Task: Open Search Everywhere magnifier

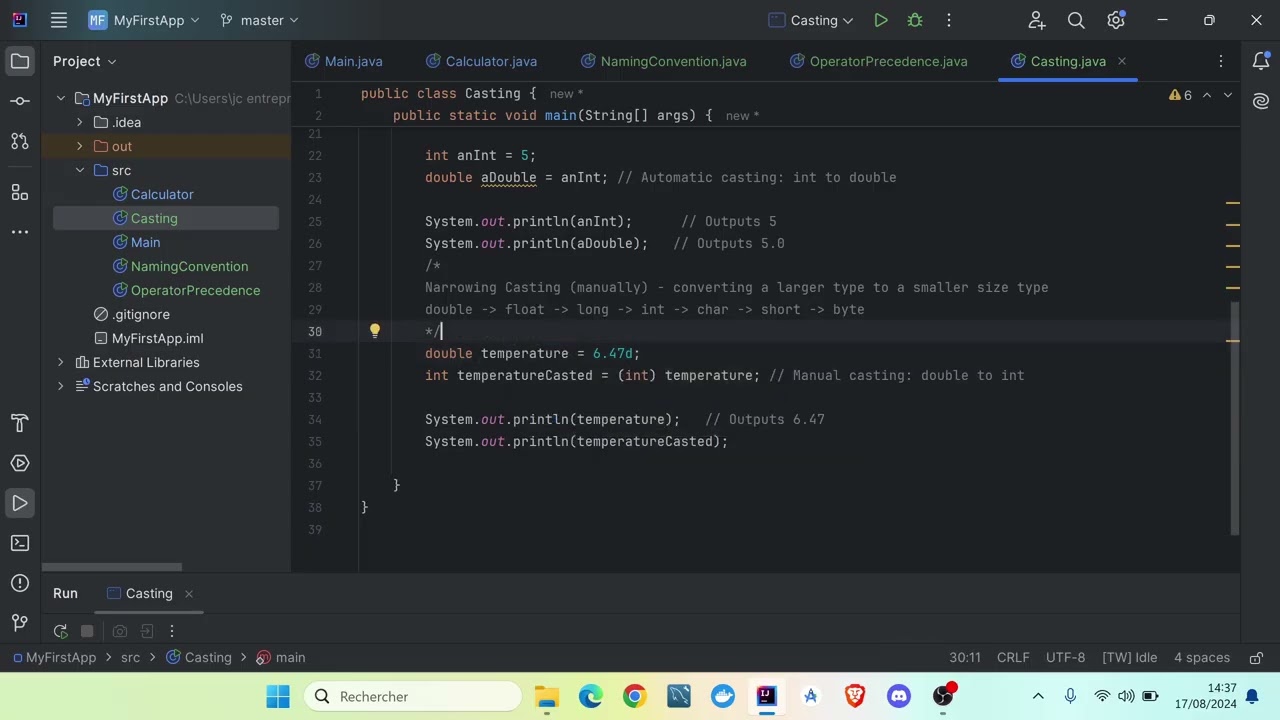Action: click(1076, 20)
